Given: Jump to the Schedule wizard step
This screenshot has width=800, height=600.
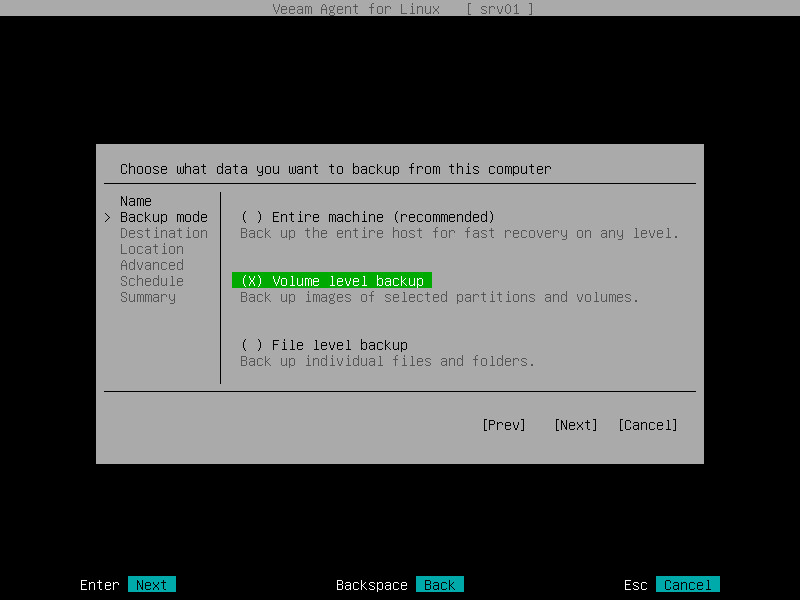Looking at the screenshot, I should point(152,281).
